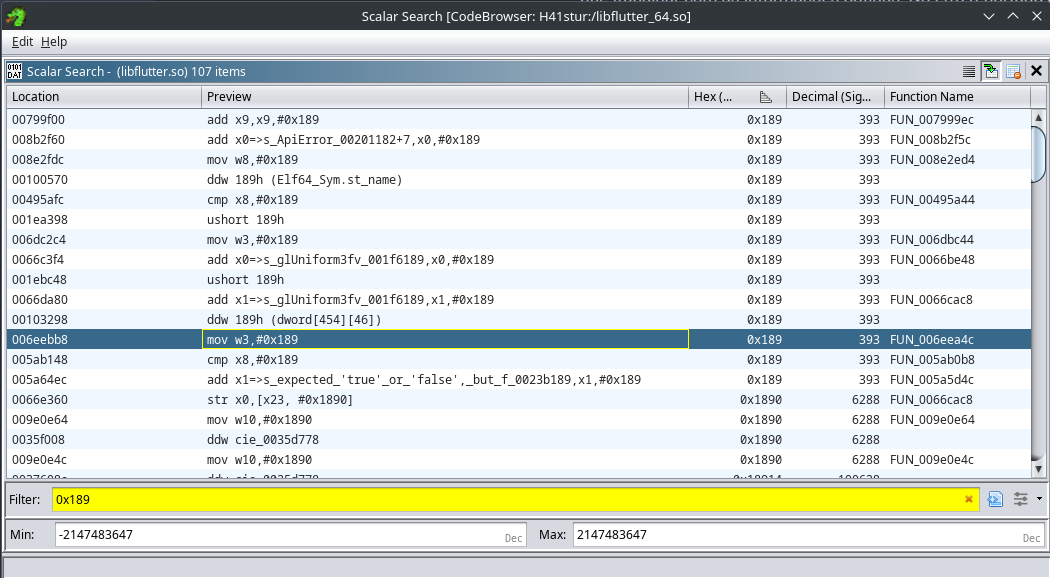Click the Make Selection lines icon
The width and height of the screenshot is (1050, 578).
(968, 71)
